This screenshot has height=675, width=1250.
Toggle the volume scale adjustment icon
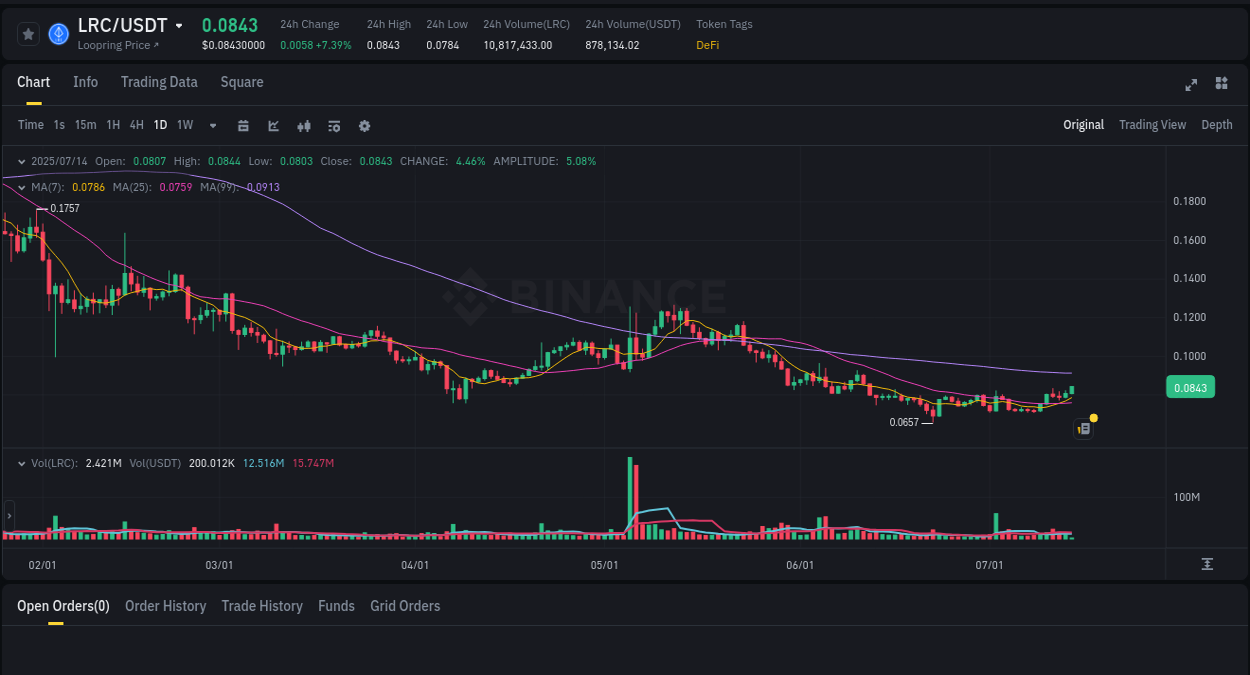1209,565
